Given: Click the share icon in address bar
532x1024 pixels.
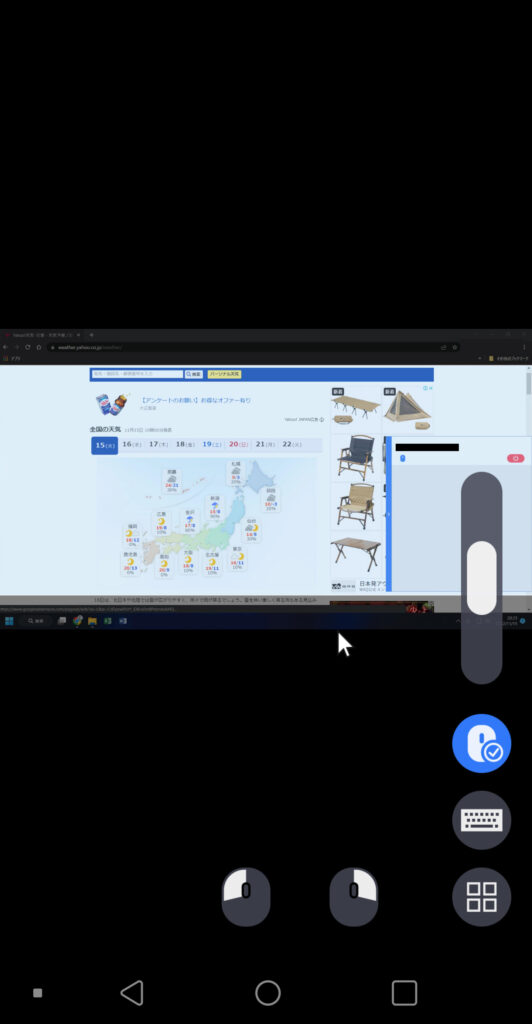Looking at the screenshot, I should [x=444, y=347].
